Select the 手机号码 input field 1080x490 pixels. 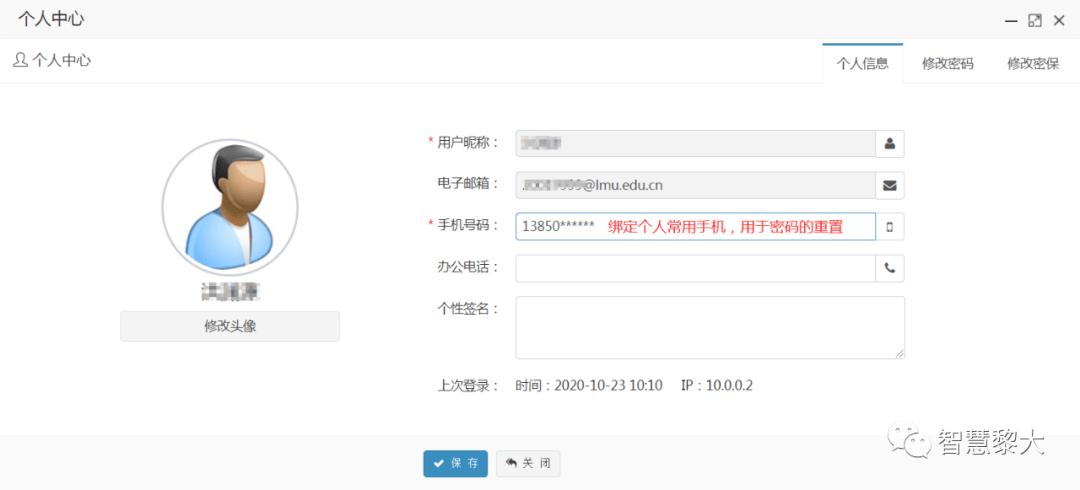coord(695,227)
